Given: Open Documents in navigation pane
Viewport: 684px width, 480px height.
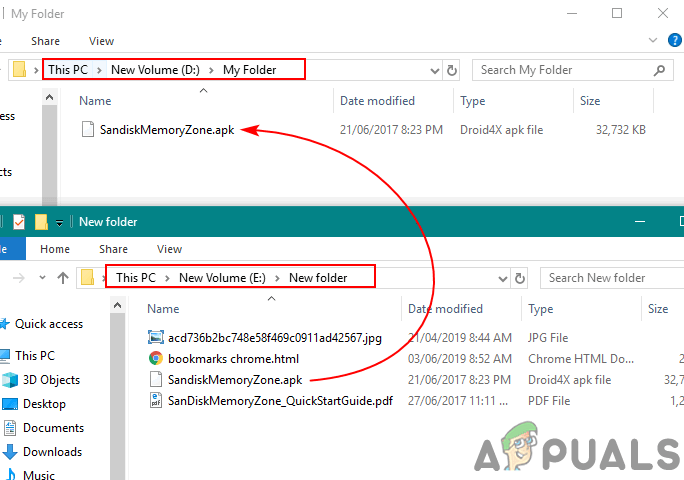Looking at the screenshot, I should click(x=53, y=428).
